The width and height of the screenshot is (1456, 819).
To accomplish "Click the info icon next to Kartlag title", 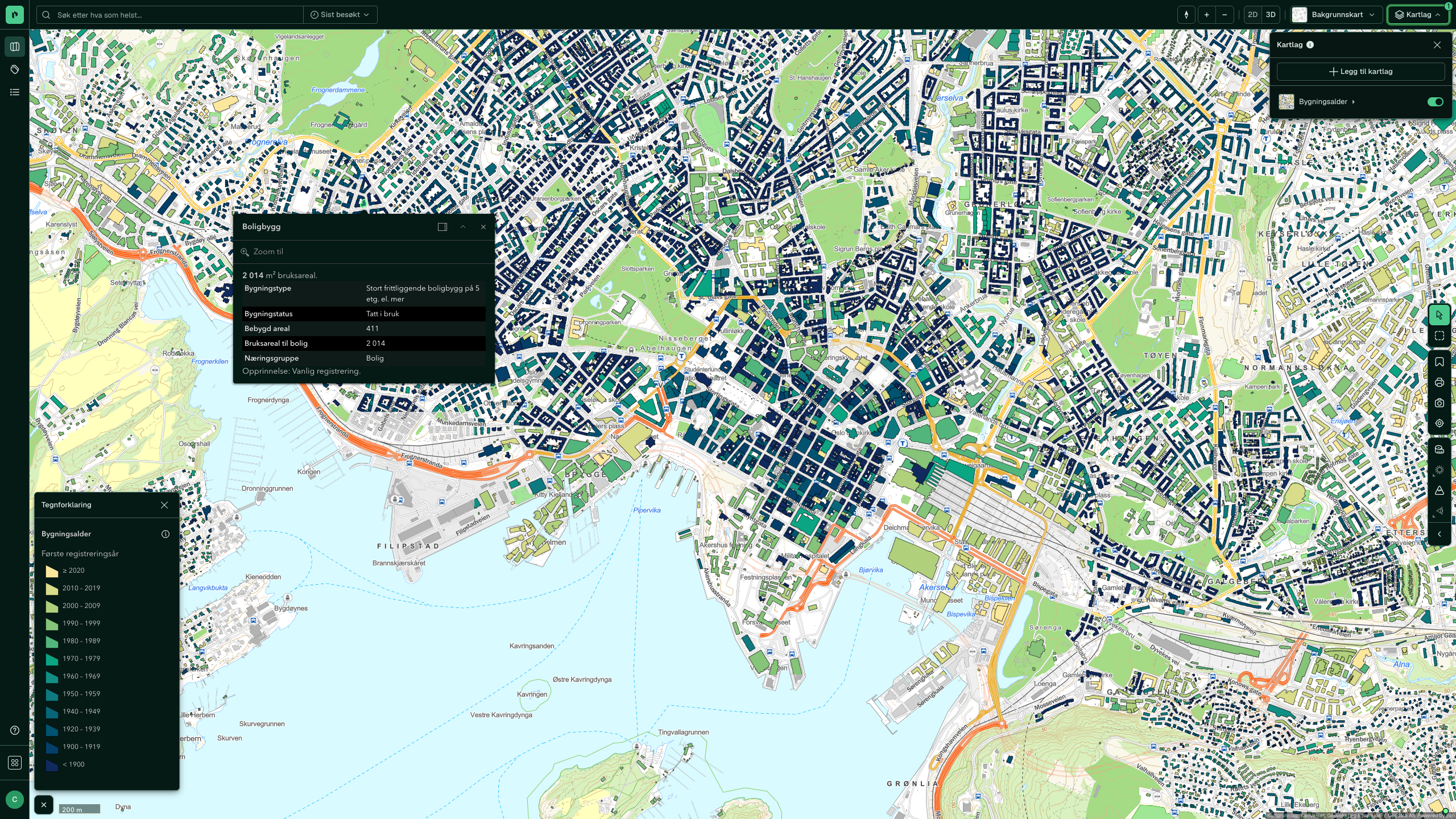I will pos(1310,45).
